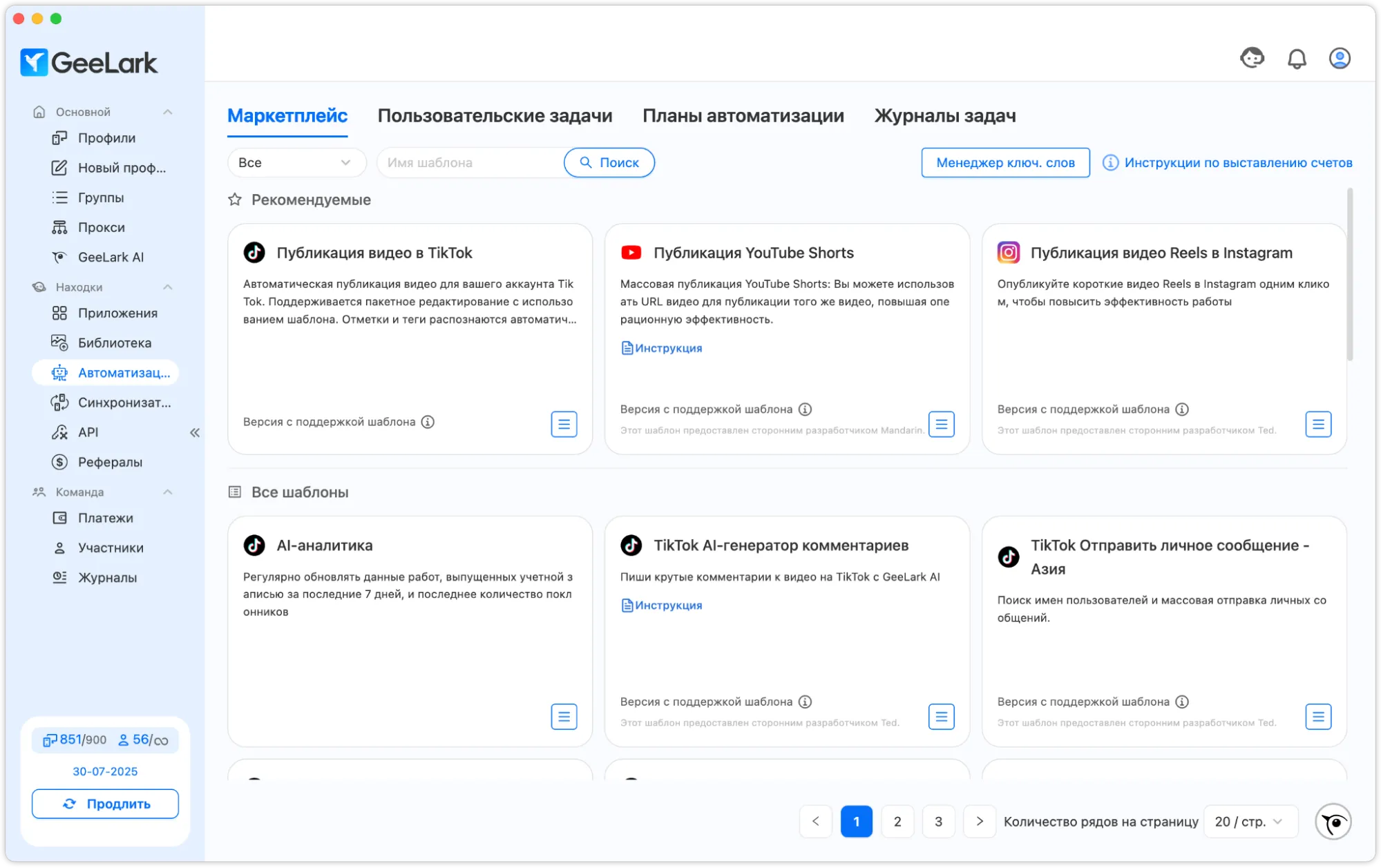Image resolution: width=1381 pixels, height=868 pixels.
Task: Switch to the Пользовательские задачи tab
Action: pos(495,116)
